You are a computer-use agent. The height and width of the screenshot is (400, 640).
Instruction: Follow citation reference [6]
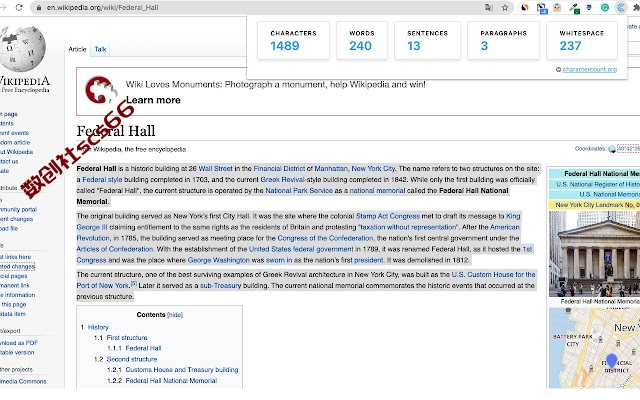tap(133, 284)
